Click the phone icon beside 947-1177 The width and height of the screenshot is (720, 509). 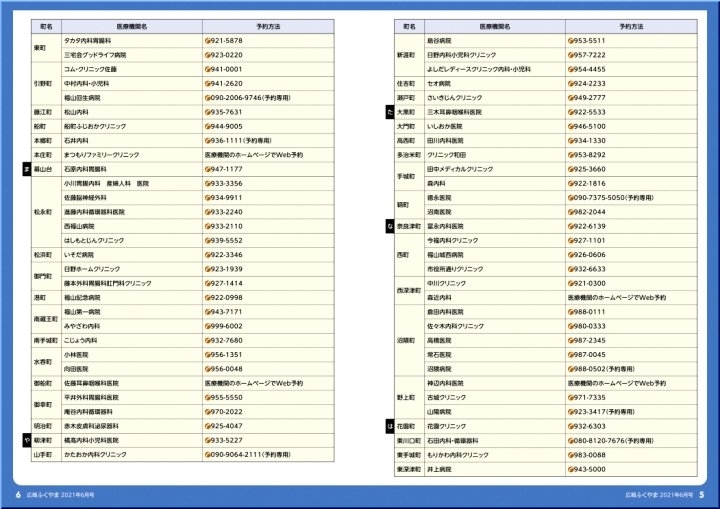pyautogui.click(x=208, y=170)
